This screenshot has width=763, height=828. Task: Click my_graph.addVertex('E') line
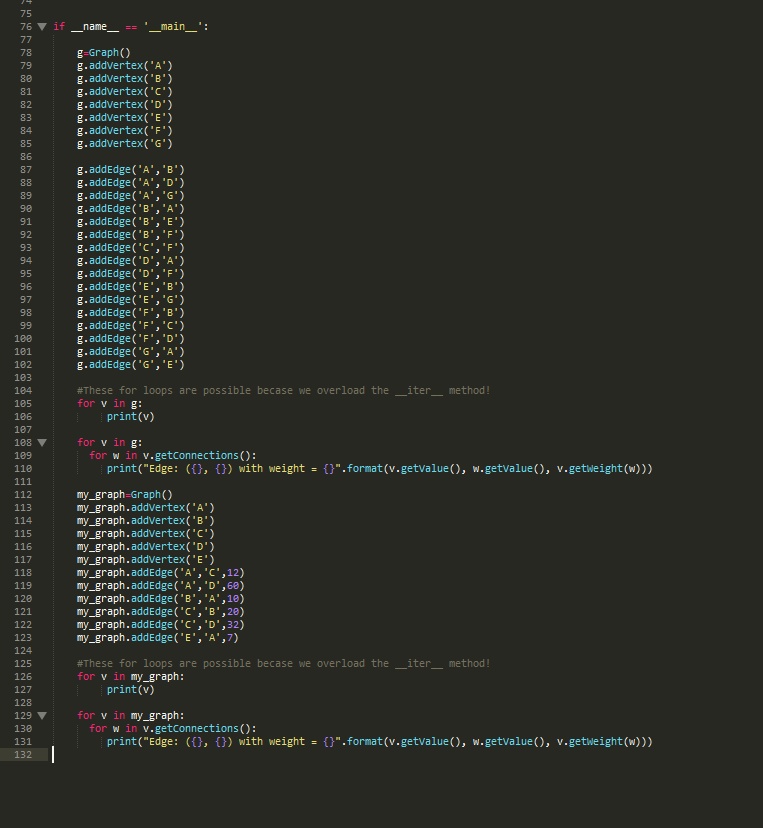point(146,560)
